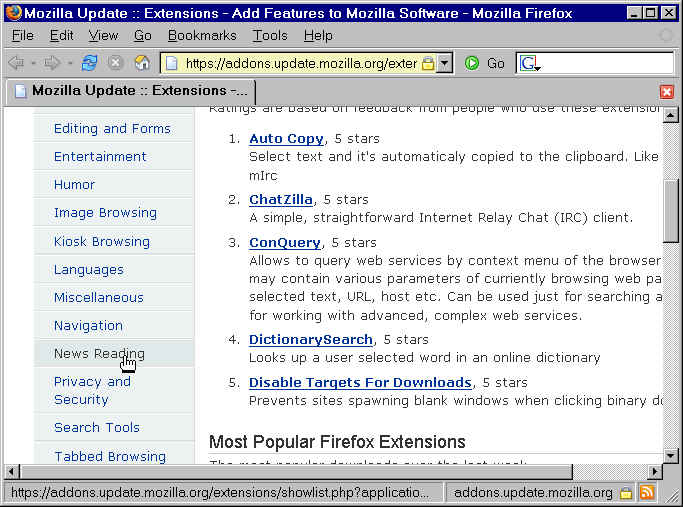The height and width of the screenshot is (507, 683).
Task: Browse the Image Browsing category
Action: coord(105,213)
